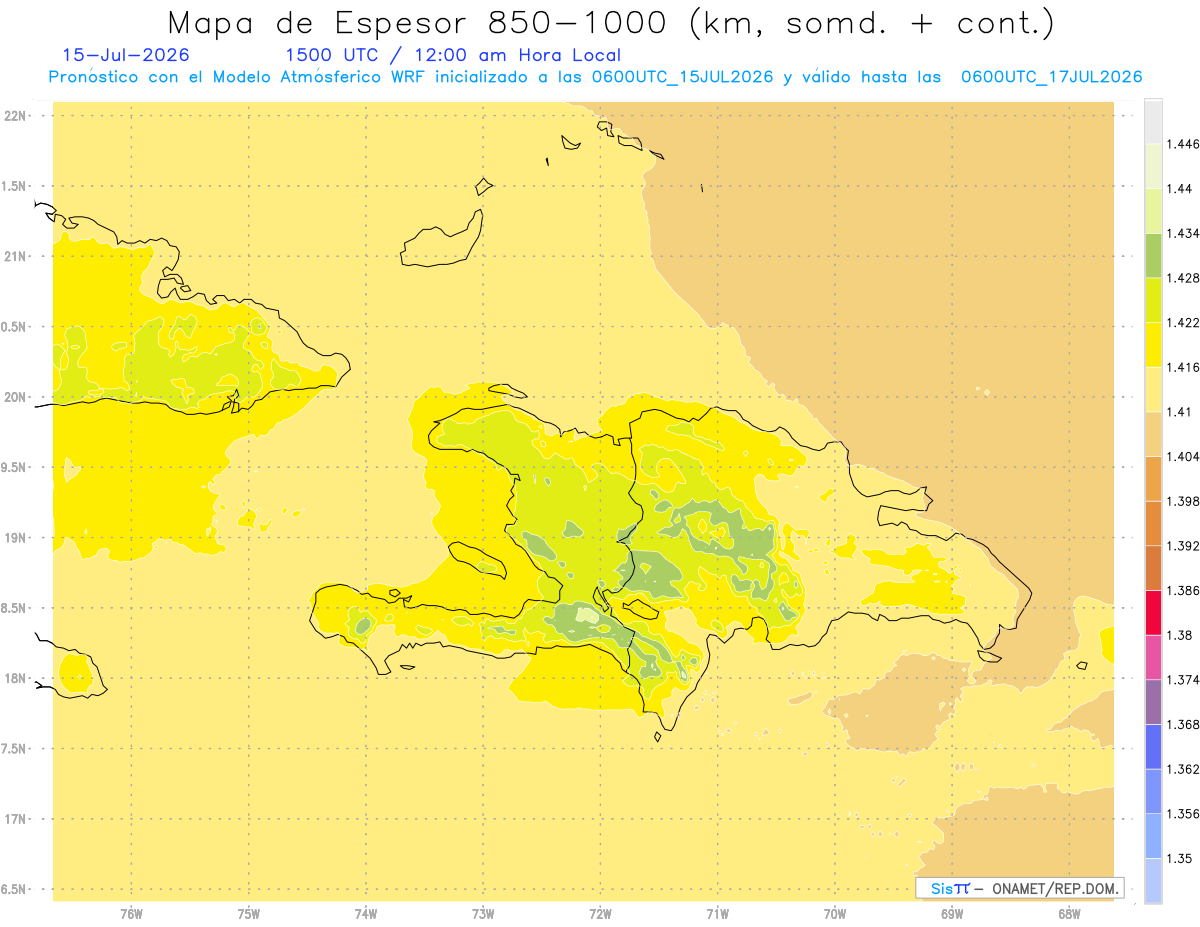
Task: Click the 1.362 colorbar value
Action: [x=1183, y=769]
